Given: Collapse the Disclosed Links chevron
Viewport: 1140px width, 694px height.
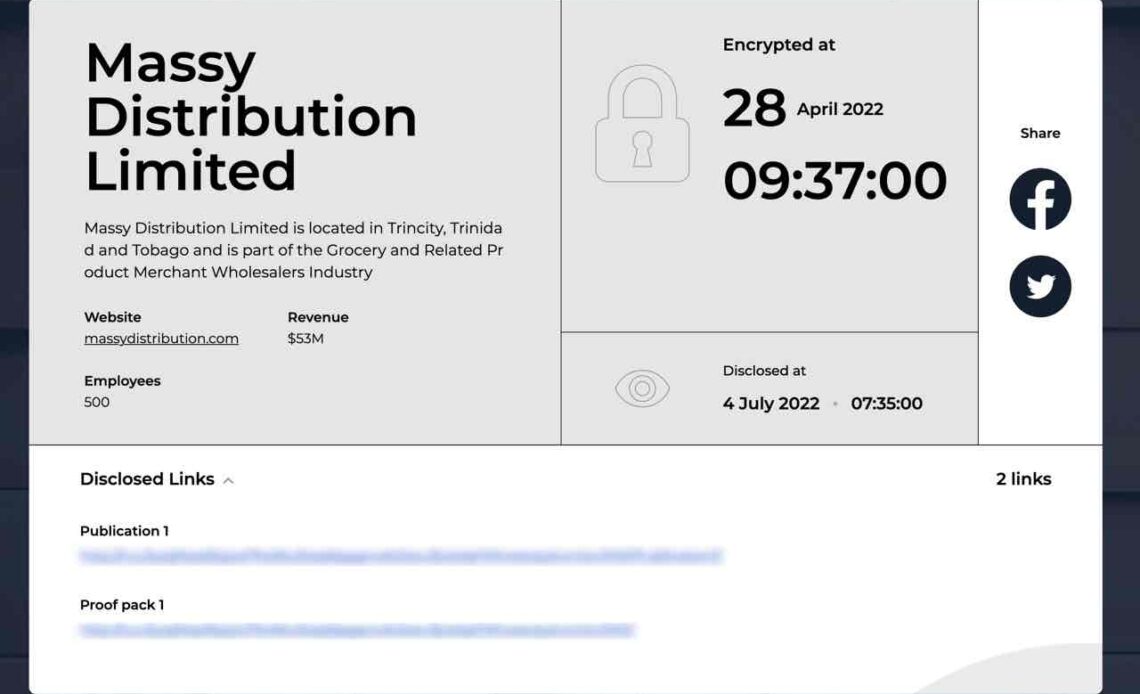Looking at the screenshot, I should click(x=228, y=481).
